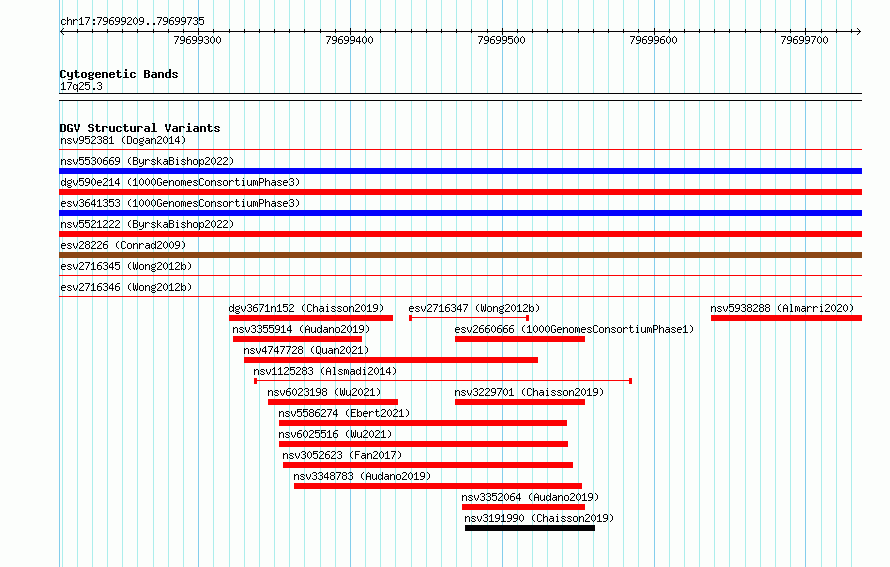890x567 pixels.
Task: Click the nsv4747728 Quan2021 red bar
Action: pos(391,360)
